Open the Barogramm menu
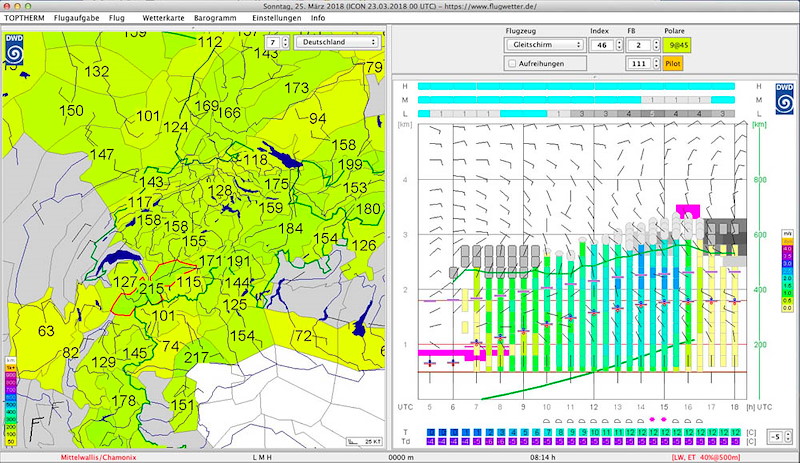The height and width of the screenshot is (463, 800). pos(215,18)
